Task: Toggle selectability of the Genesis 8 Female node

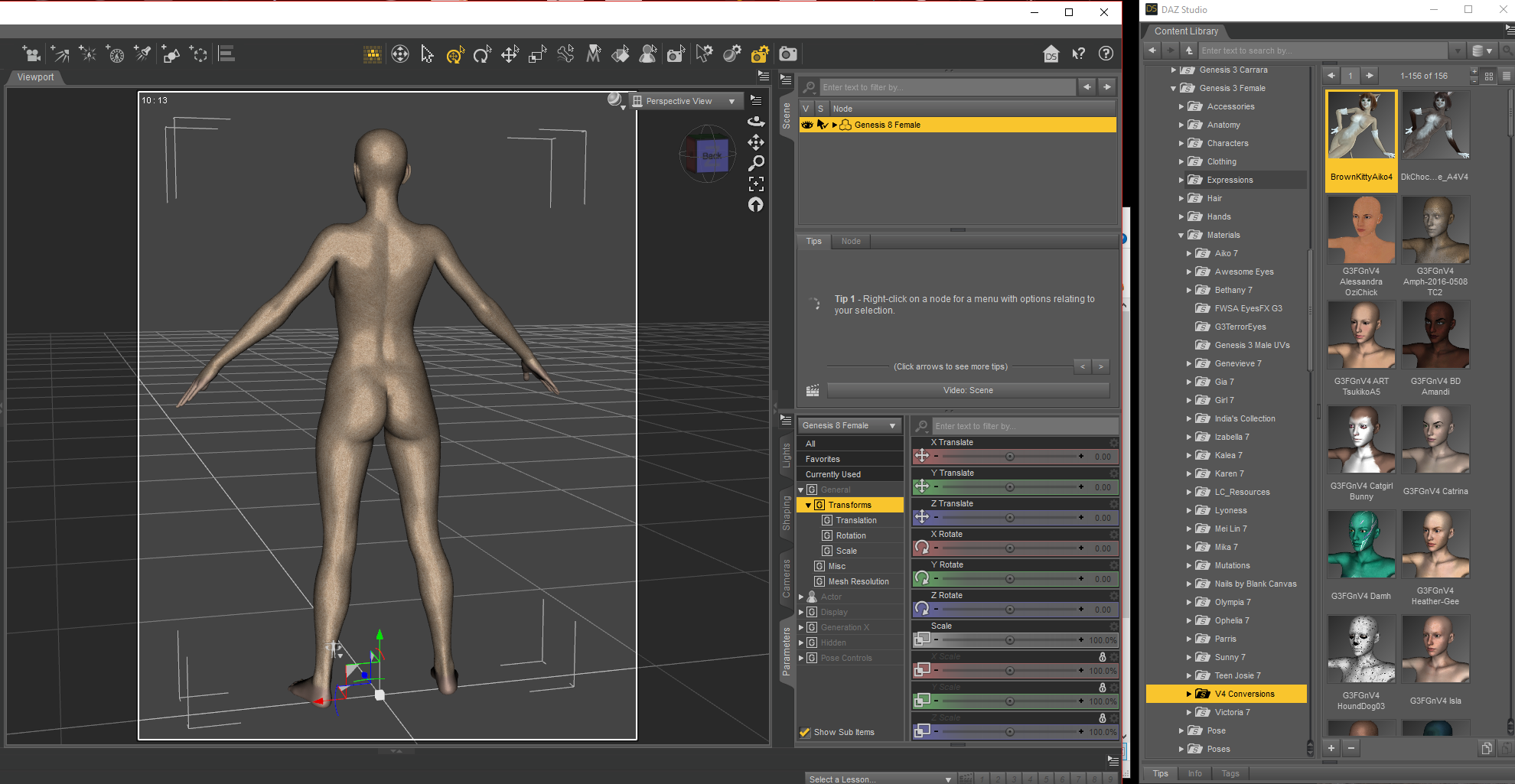Action: [x=823, y=125]
